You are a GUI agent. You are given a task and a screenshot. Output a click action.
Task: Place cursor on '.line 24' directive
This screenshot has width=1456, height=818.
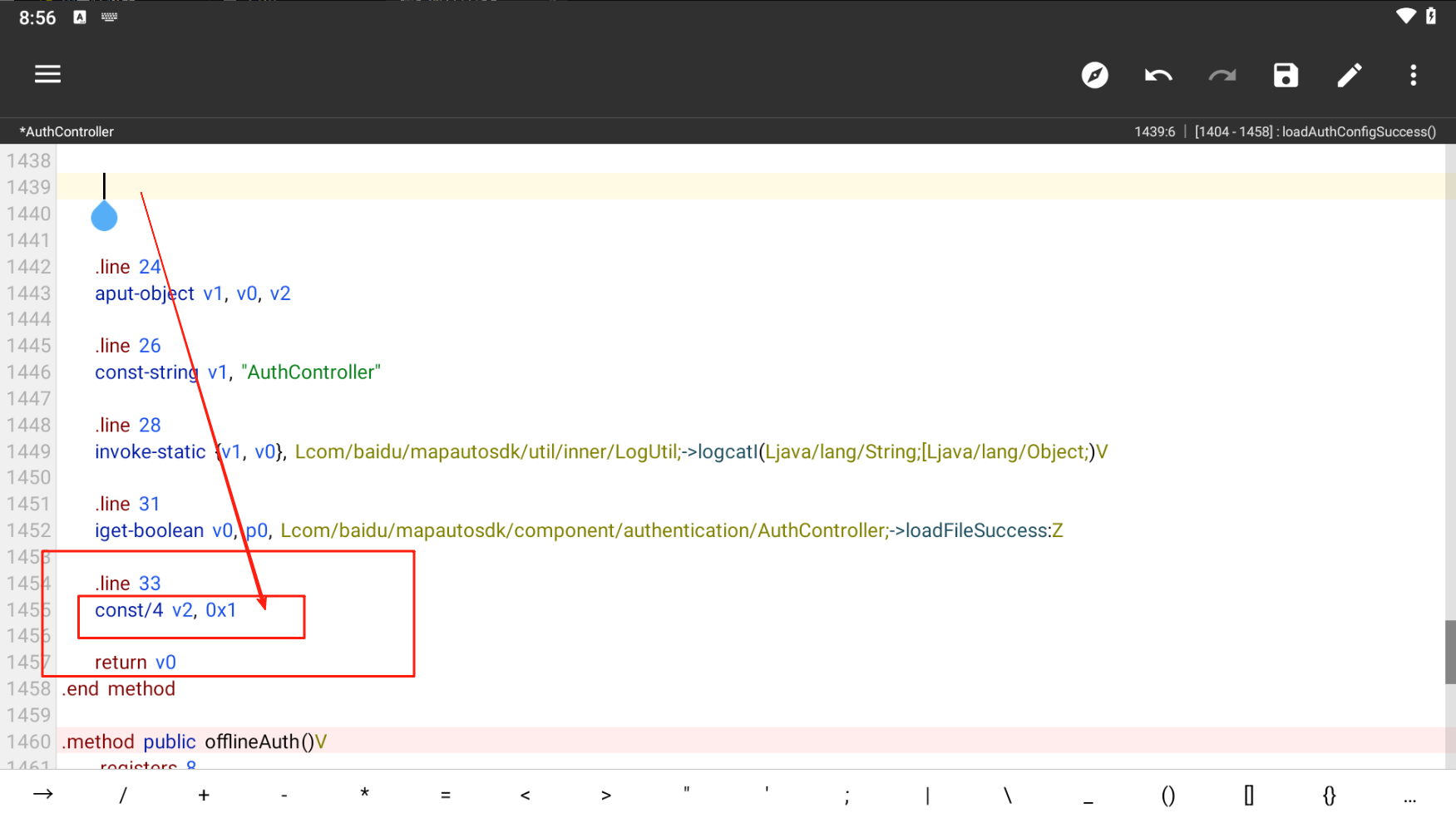coord(128,267)
